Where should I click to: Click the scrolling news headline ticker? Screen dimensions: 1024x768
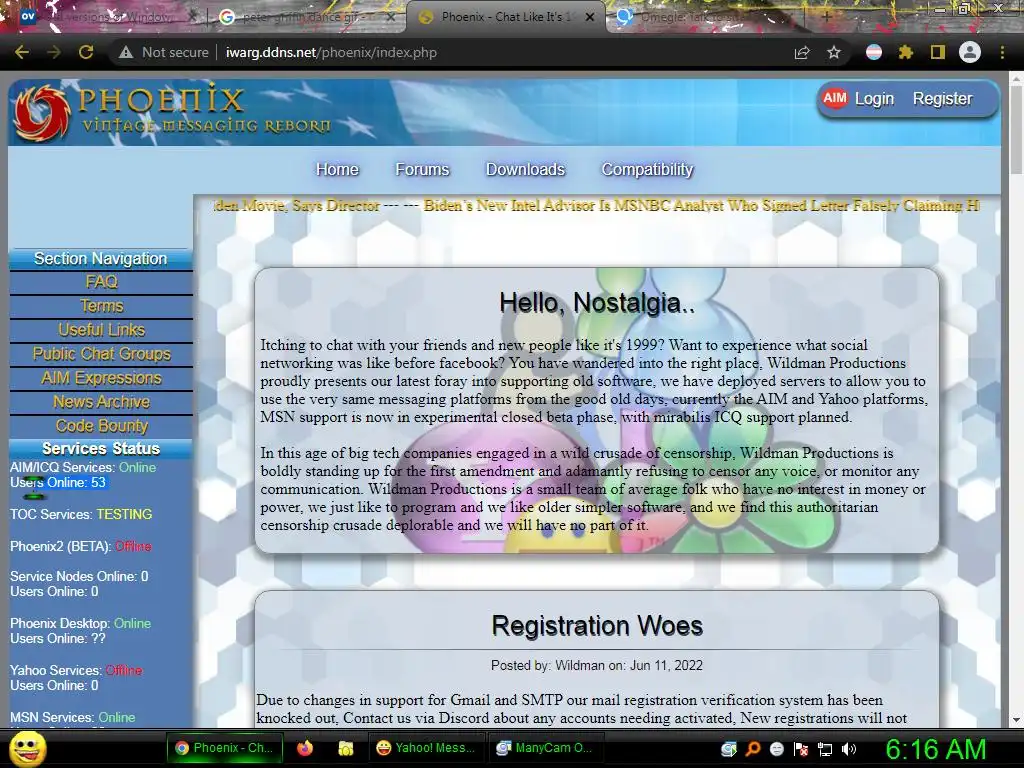click(x=597, y=205)
